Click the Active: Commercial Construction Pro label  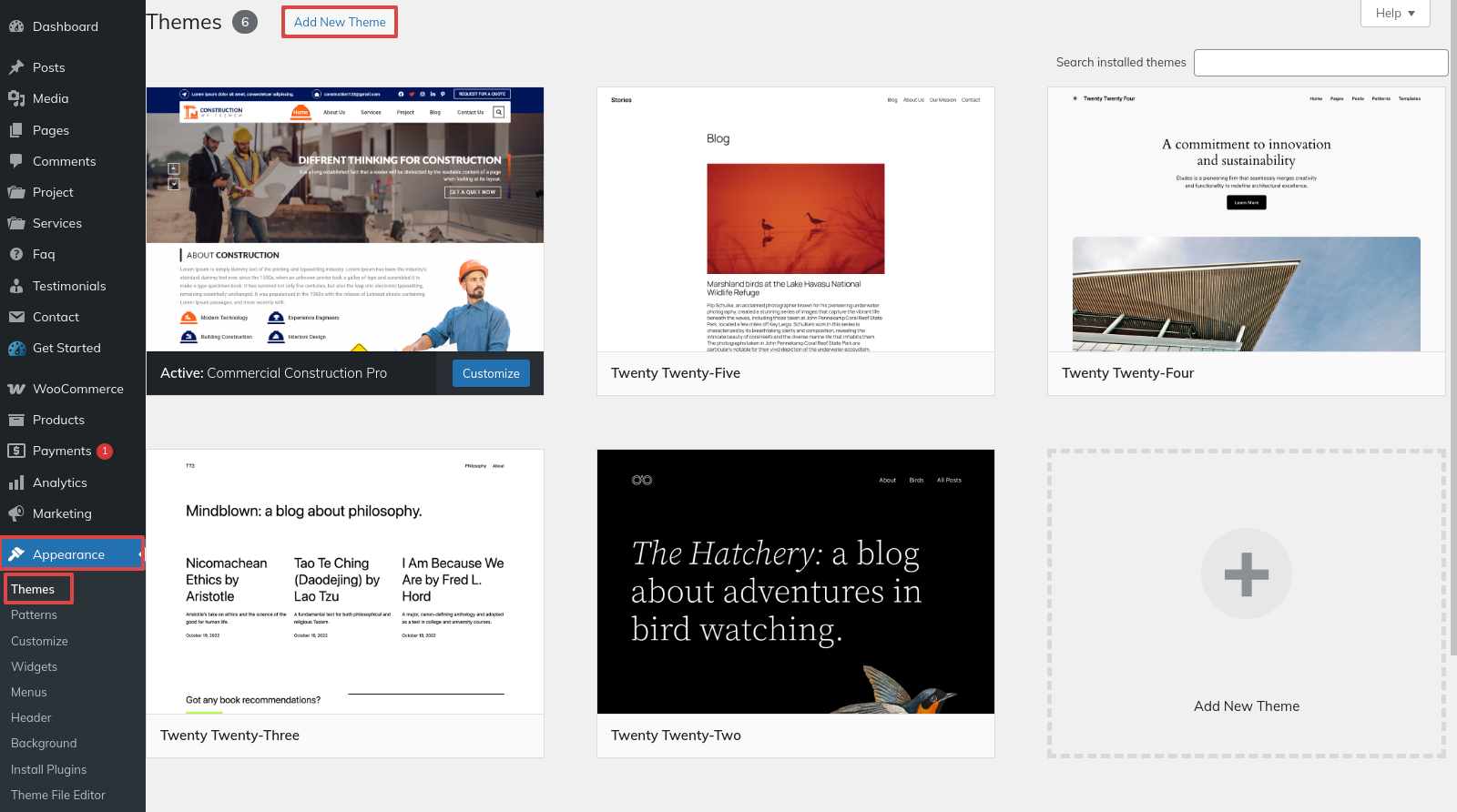pyautogui.click(x=273, y=373)
